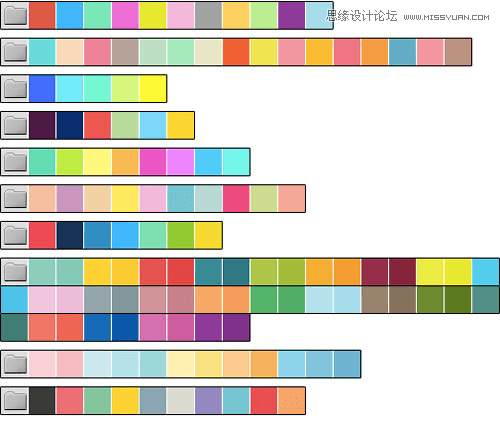Select the lightest pink swatch beside the pastel group's folder
Image resolution: width=500 pixels, height=423 pixels.
[42, 364]
